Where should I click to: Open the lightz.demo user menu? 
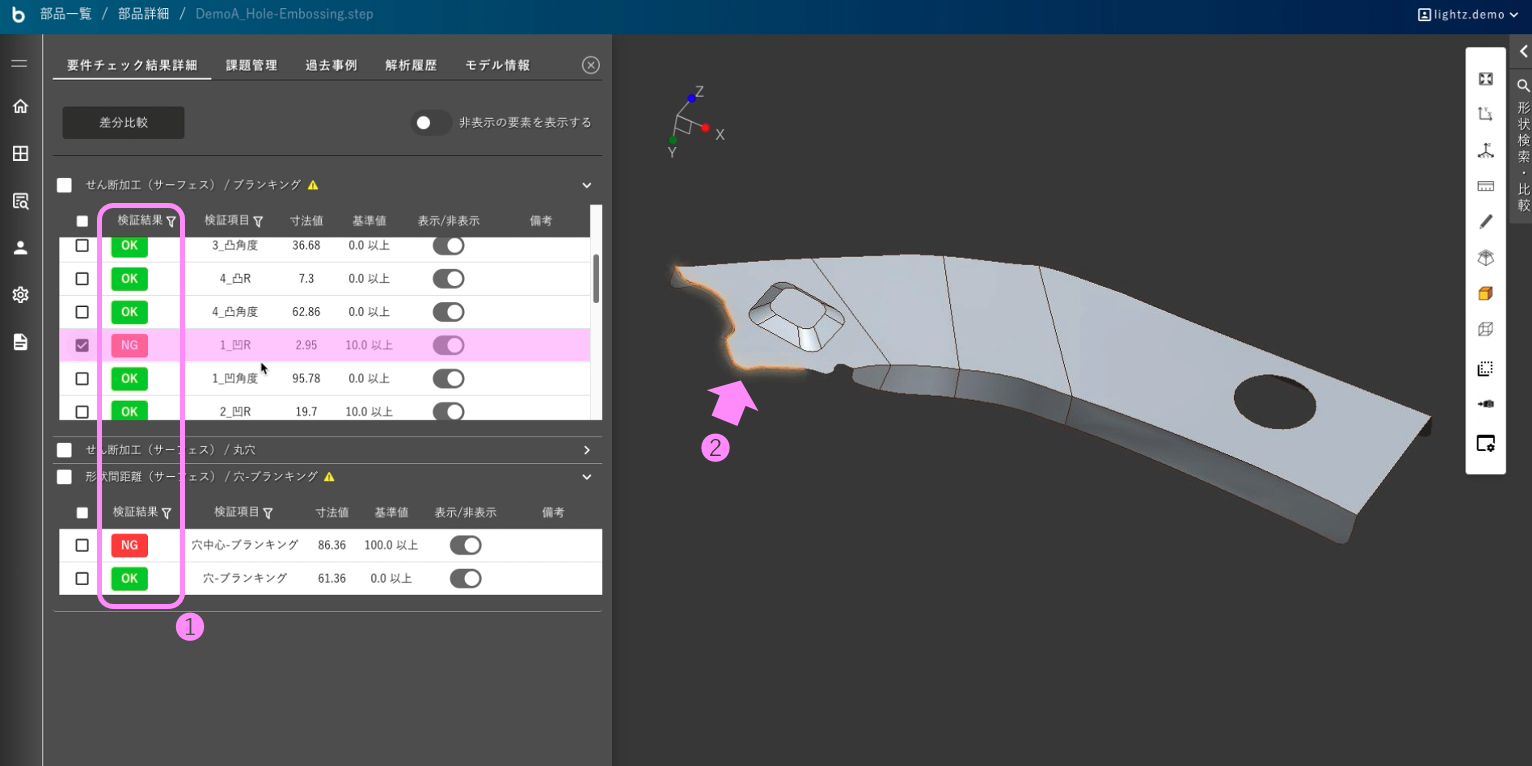pyautogui.click(x=1468, y=14)
